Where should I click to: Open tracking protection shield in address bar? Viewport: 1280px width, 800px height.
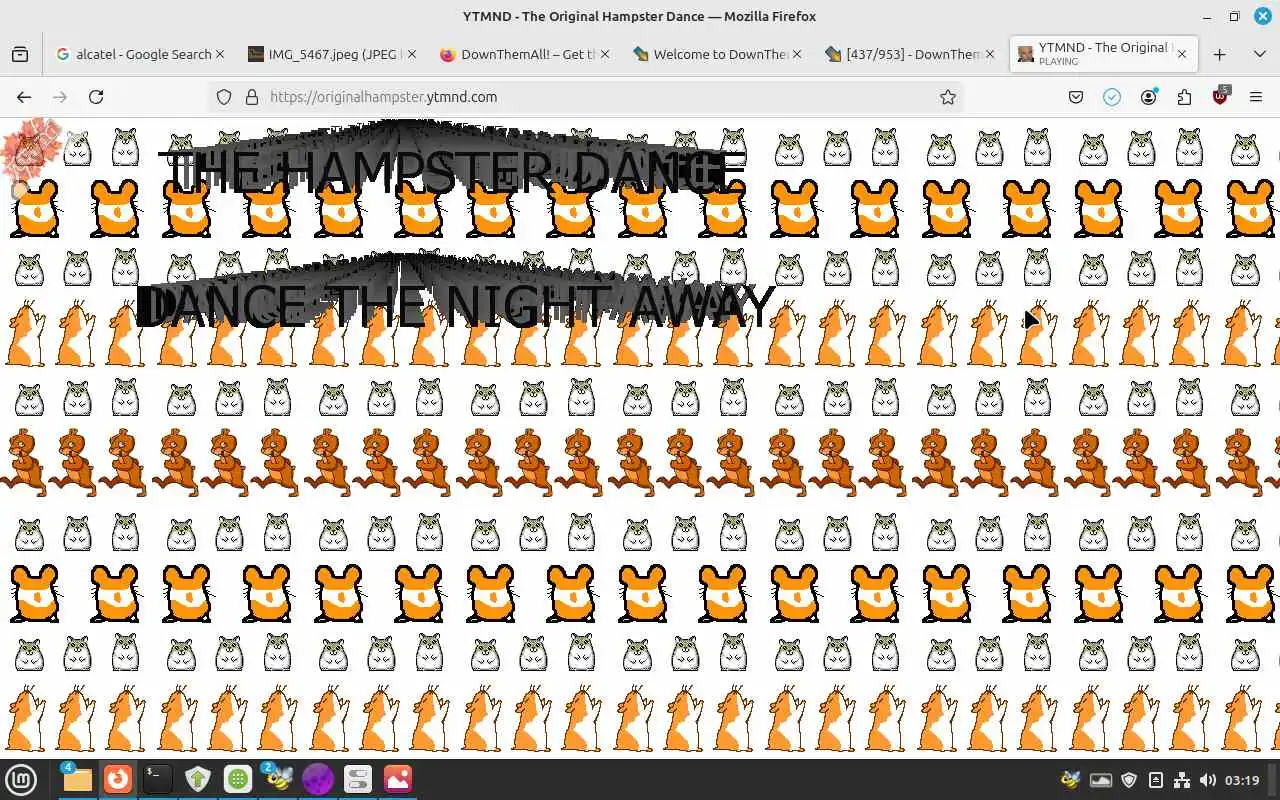[x=224, y=97]
